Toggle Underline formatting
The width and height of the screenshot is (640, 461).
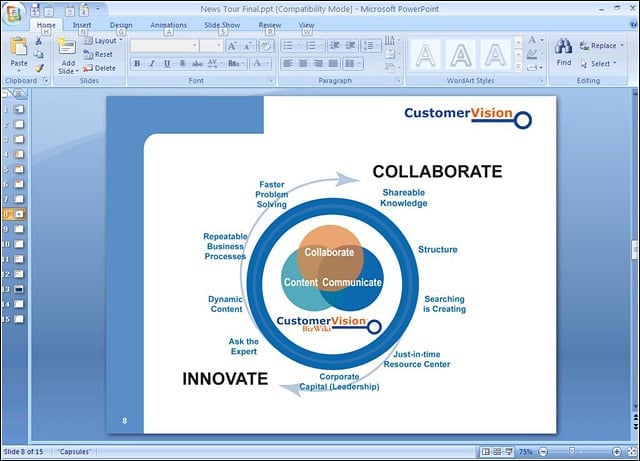tap(167, 63)
